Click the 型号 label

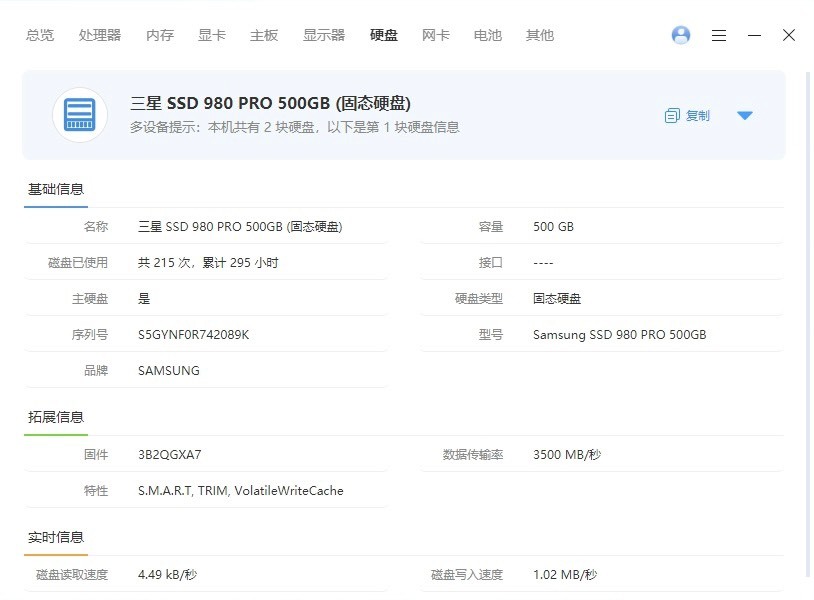(491, 335)
